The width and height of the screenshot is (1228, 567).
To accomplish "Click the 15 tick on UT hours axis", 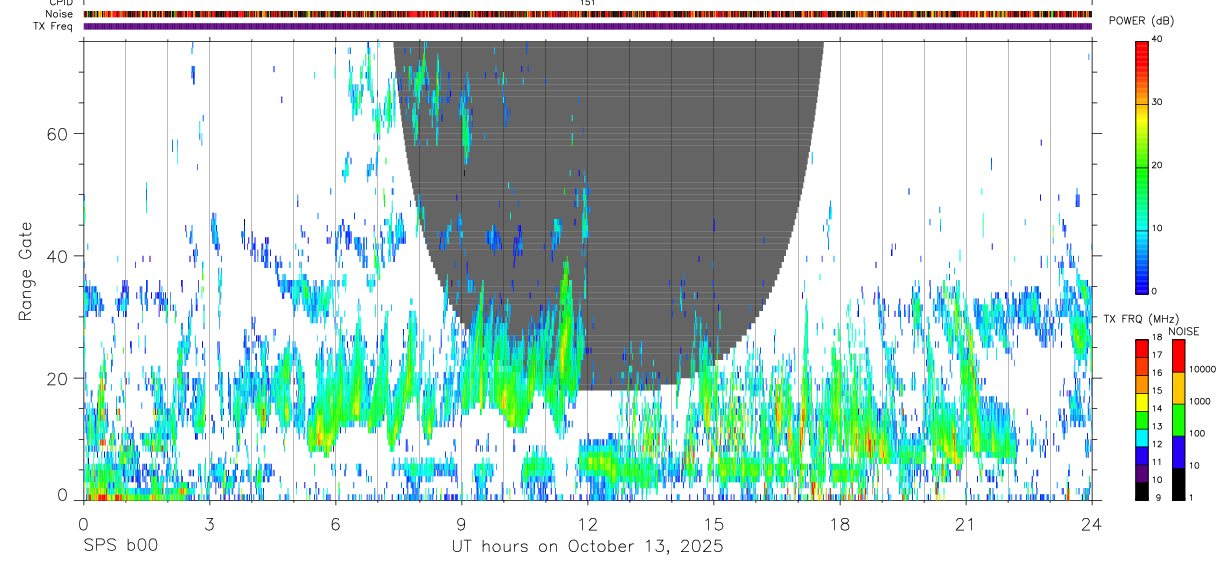I will pyautogui.click(x=713, y=523).
